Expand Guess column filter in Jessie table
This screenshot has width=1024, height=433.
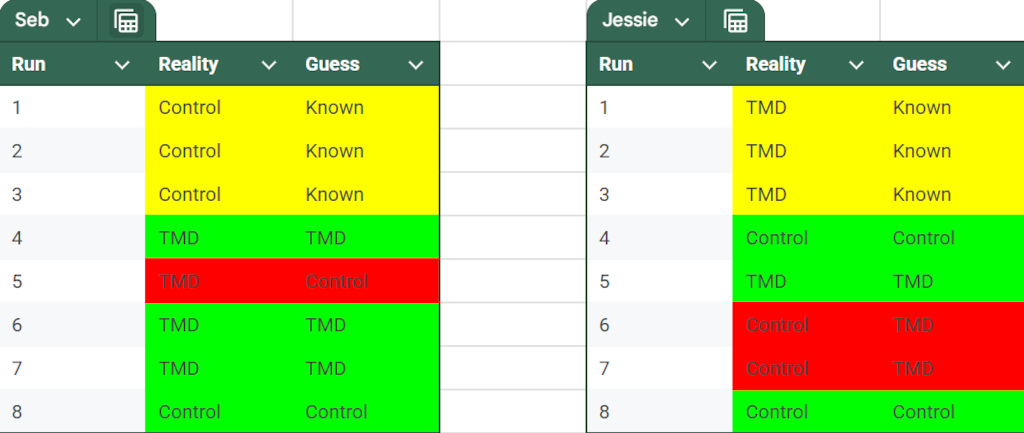1003,65
